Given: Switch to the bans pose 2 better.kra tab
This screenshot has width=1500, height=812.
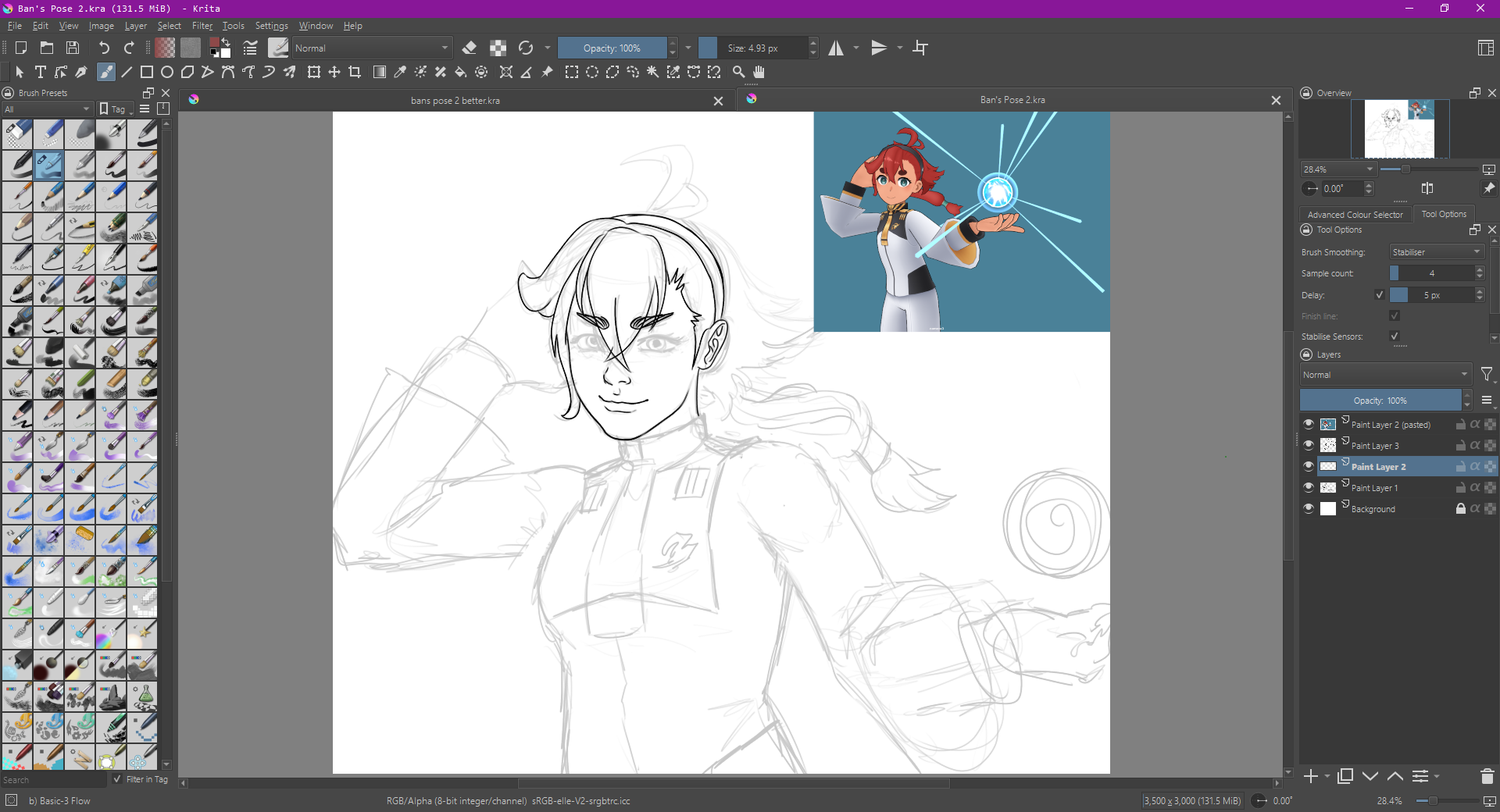Looking at the screenshot, I should pos(455,101).
